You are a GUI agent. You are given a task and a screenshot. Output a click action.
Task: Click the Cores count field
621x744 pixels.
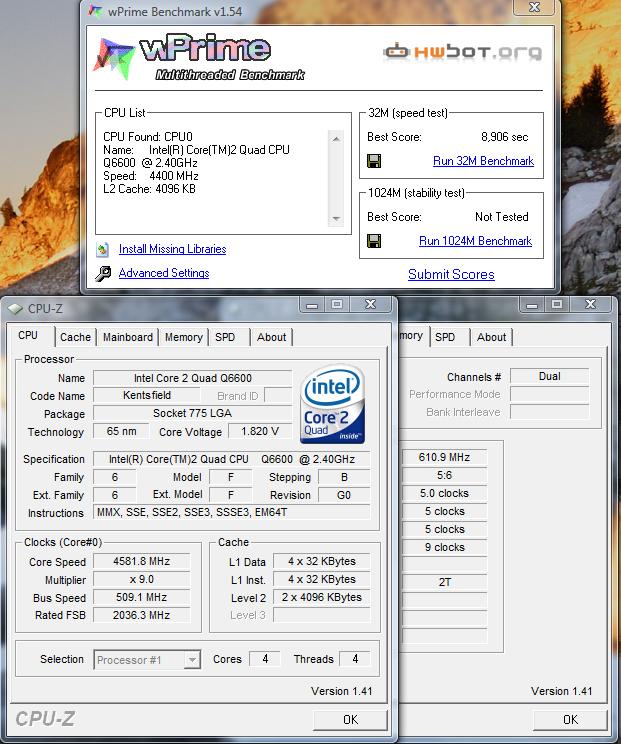click(x=265, y=659)
